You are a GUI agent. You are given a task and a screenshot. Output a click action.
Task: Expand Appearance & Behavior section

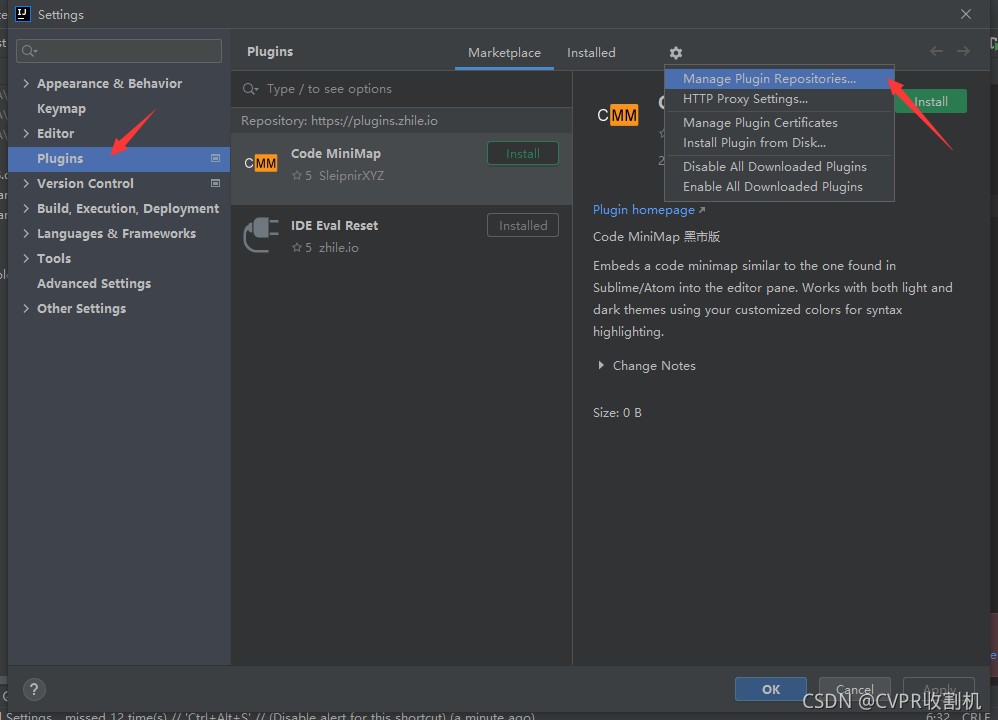[26, 83]
